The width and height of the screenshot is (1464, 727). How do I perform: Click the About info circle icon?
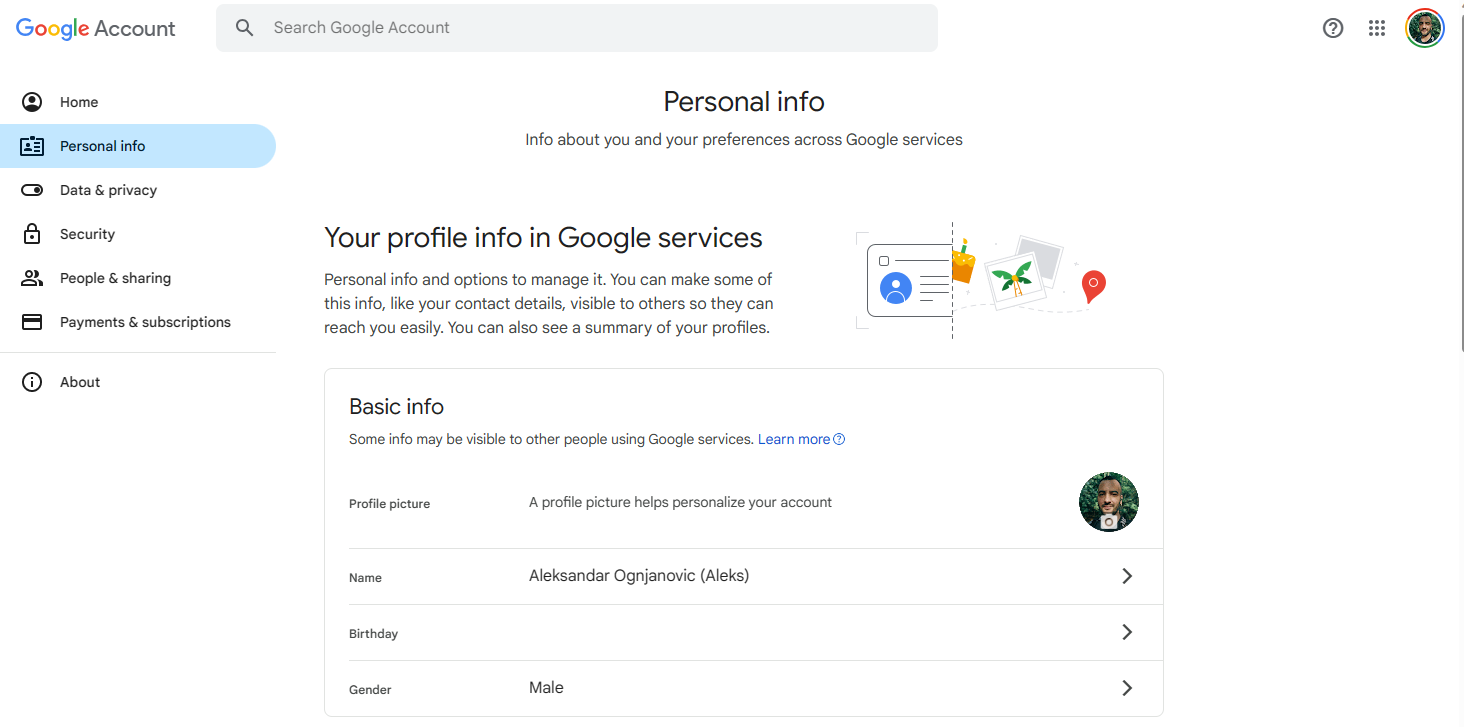(32, 382)
